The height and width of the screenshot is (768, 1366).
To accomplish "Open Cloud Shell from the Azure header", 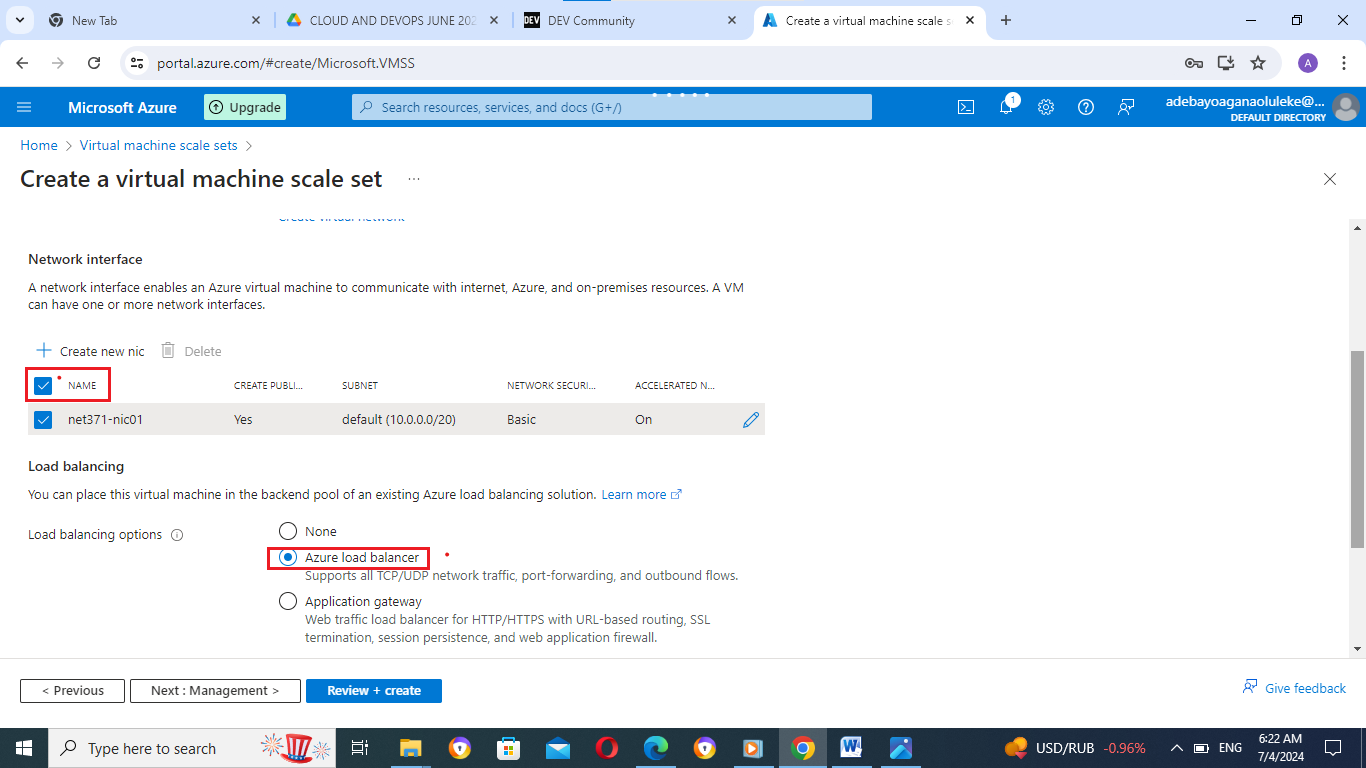I will 966,107.
